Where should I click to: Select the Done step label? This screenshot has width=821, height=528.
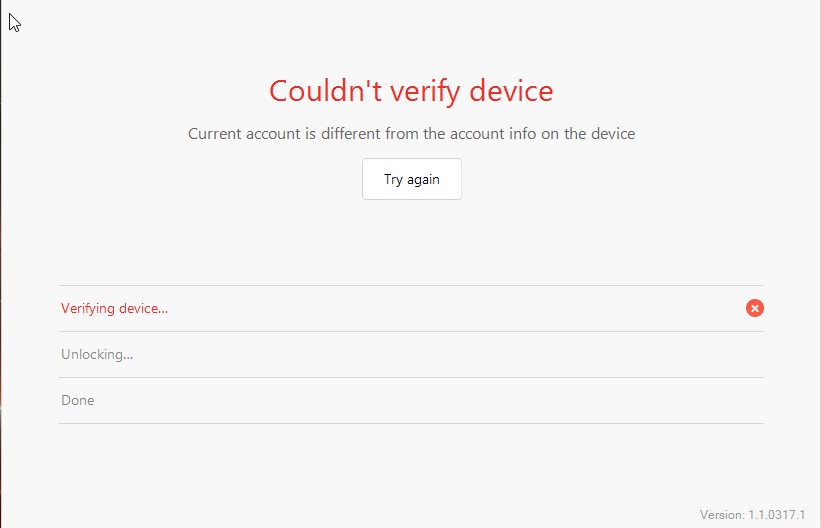point(78,400)
